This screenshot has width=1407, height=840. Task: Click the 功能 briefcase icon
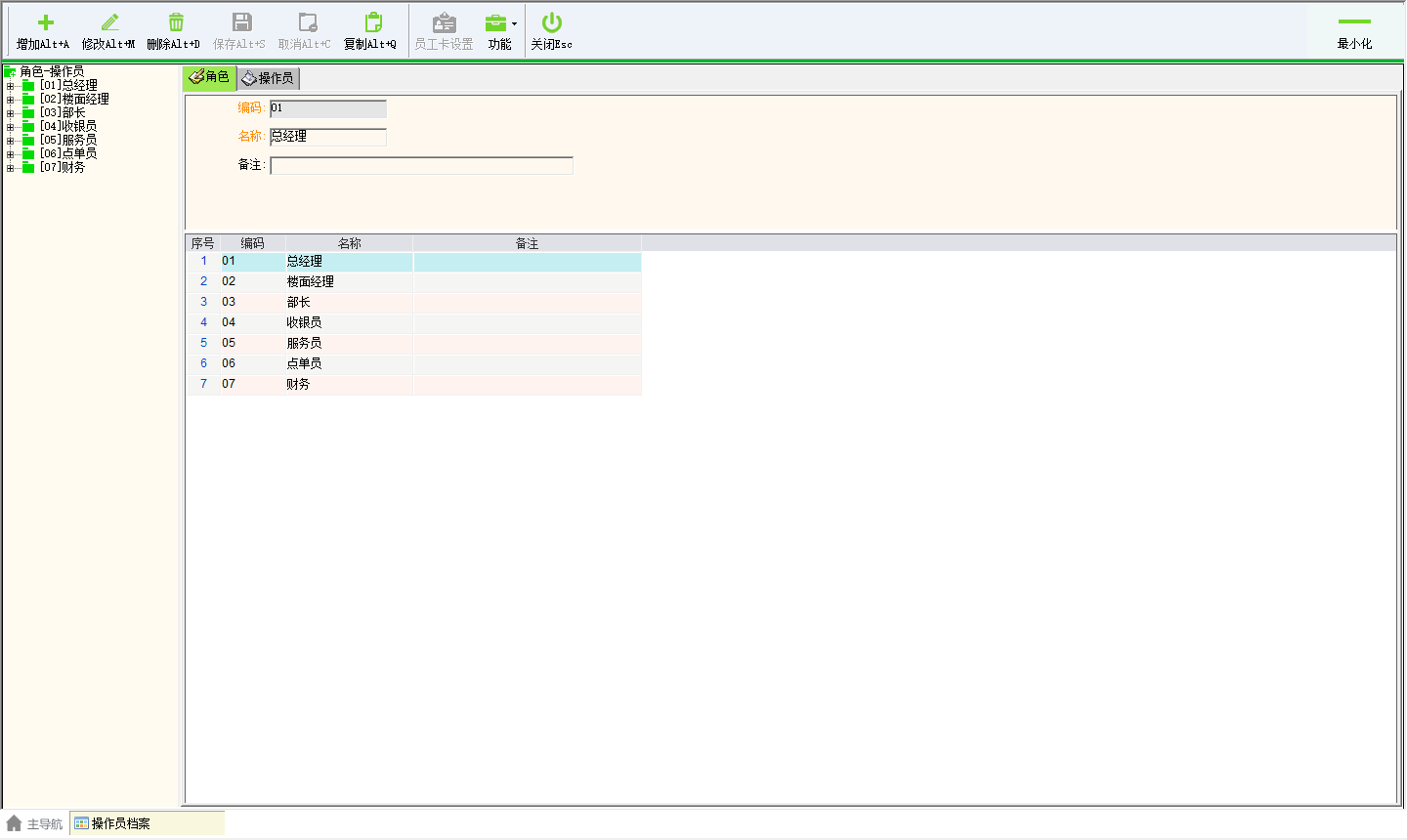click(496, 22)
